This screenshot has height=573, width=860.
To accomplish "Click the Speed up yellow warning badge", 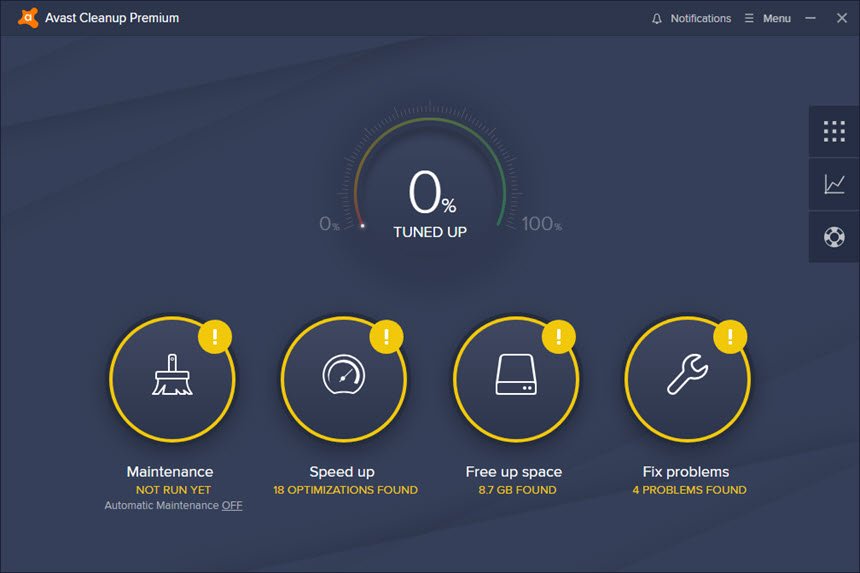I will tap(387, 337).
